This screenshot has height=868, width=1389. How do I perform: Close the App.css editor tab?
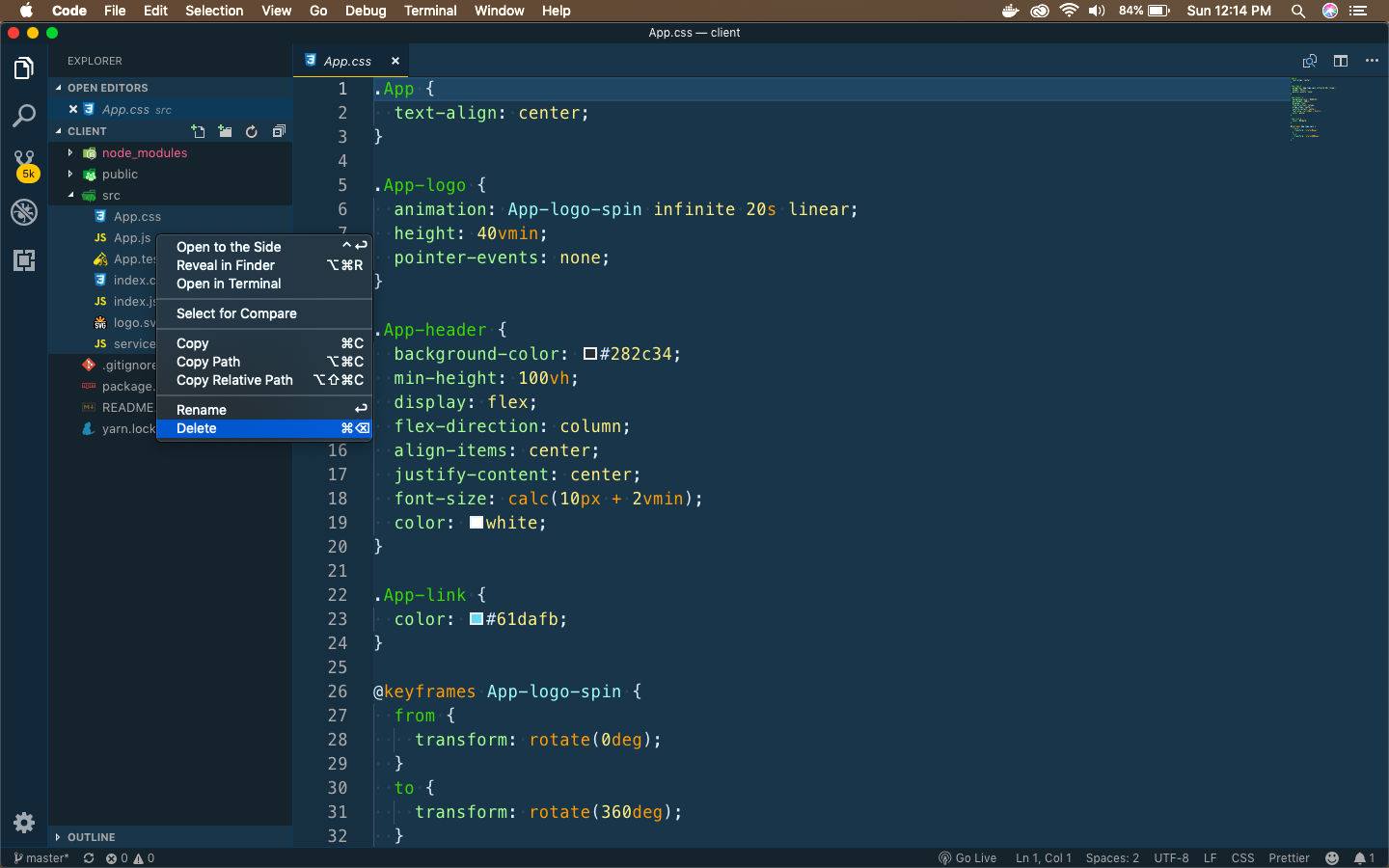[395, 61]
